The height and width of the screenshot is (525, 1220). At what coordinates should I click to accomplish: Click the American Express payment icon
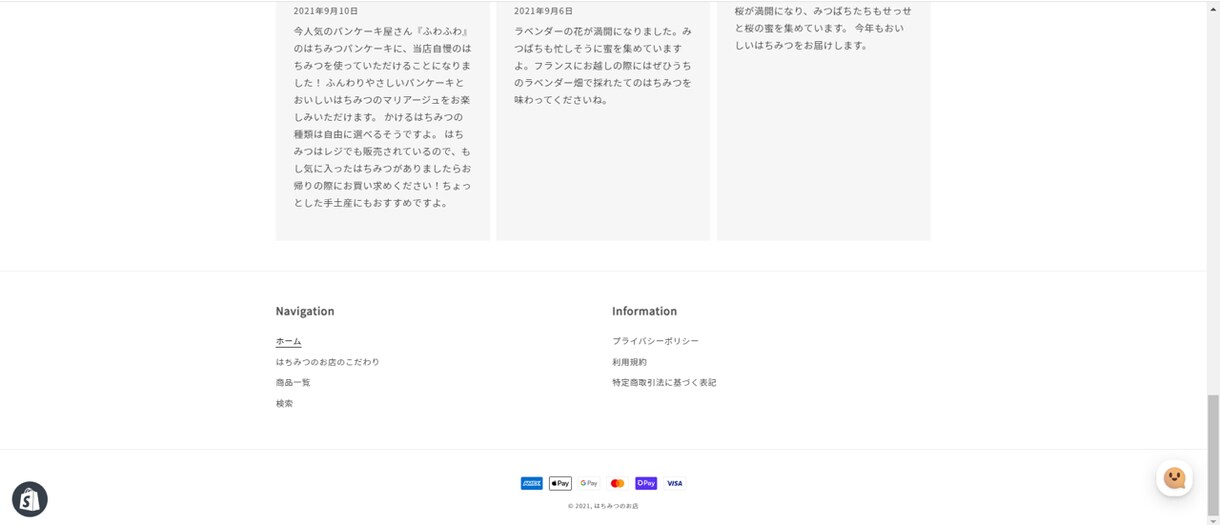(532, 483)
